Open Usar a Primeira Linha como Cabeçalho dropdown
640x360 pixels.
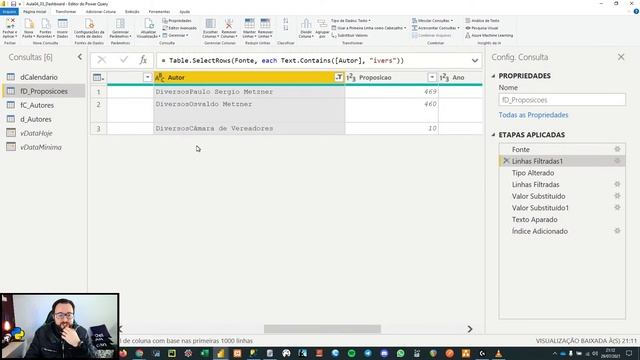(x=369, y=28)
